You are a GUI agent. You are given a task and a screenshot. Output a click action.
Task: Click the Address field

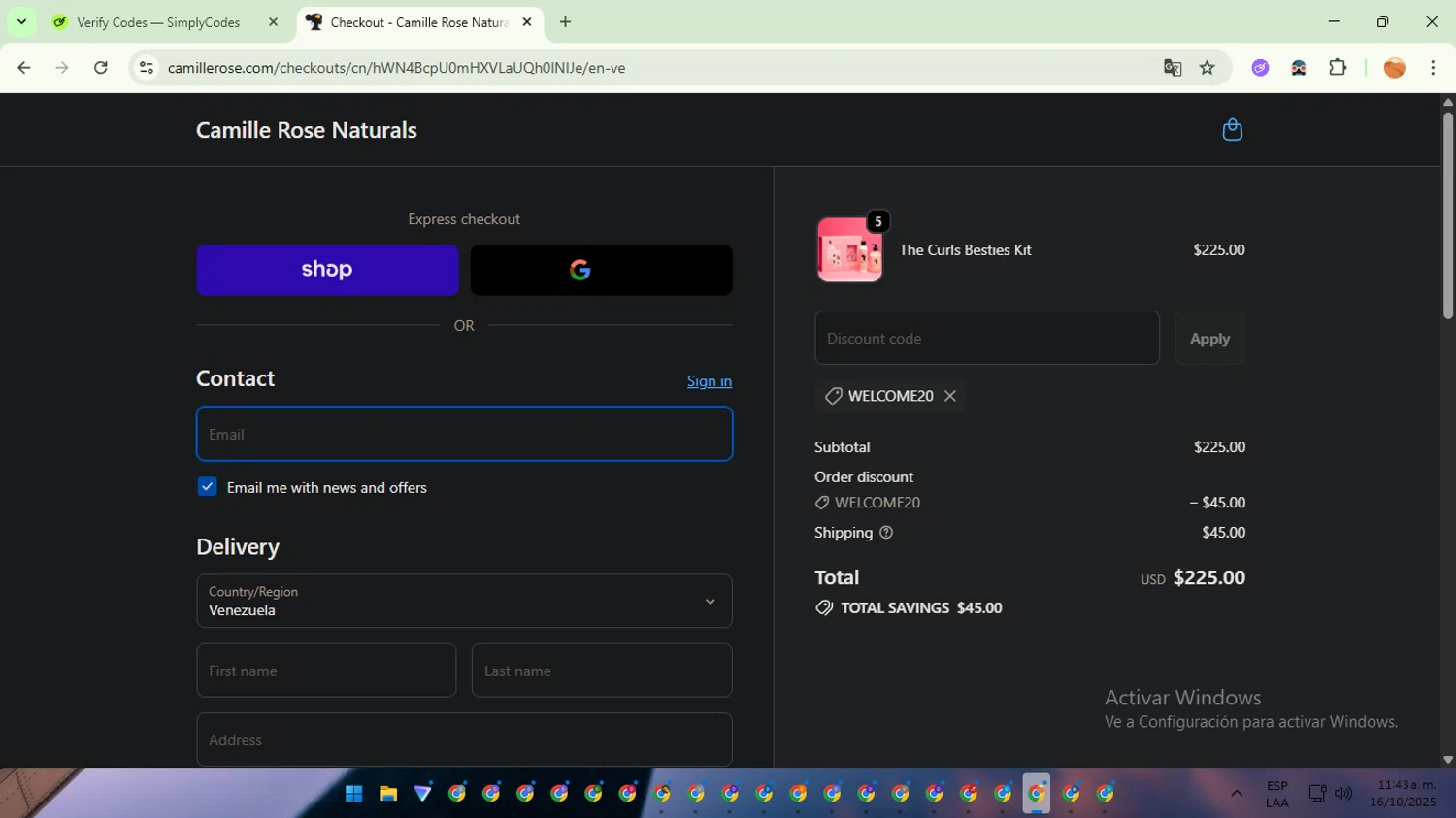pyautogui.click(x=464, y=739)
